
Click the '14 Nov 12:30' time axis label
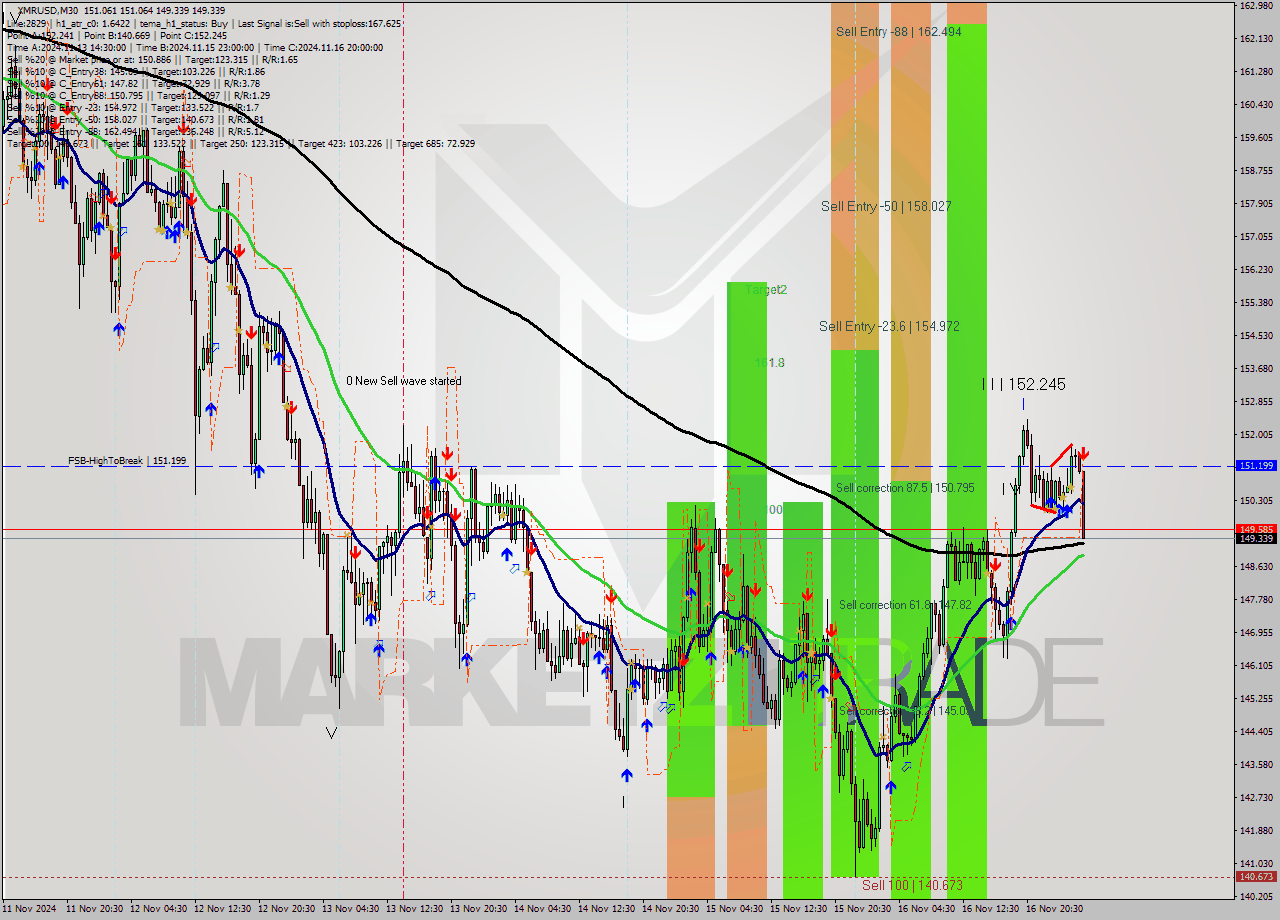point(608,909)
